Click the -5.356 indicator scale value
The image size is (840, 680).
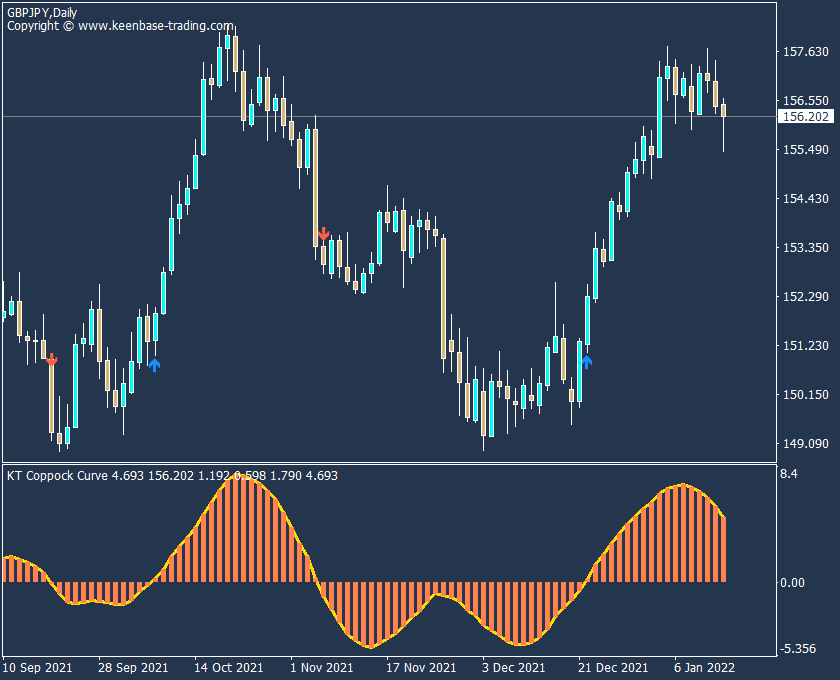(797, 649)
